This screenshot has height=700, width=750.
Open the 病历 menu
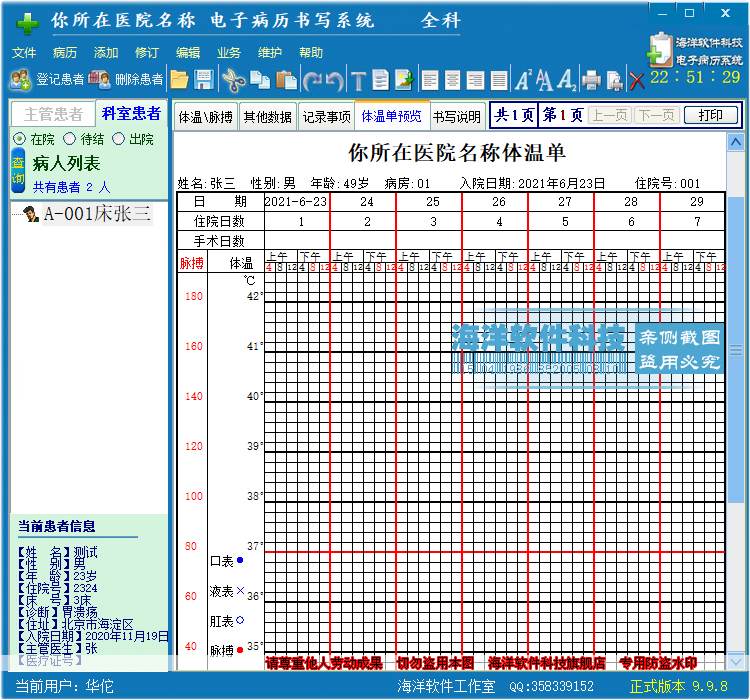[x=65, y=52]
